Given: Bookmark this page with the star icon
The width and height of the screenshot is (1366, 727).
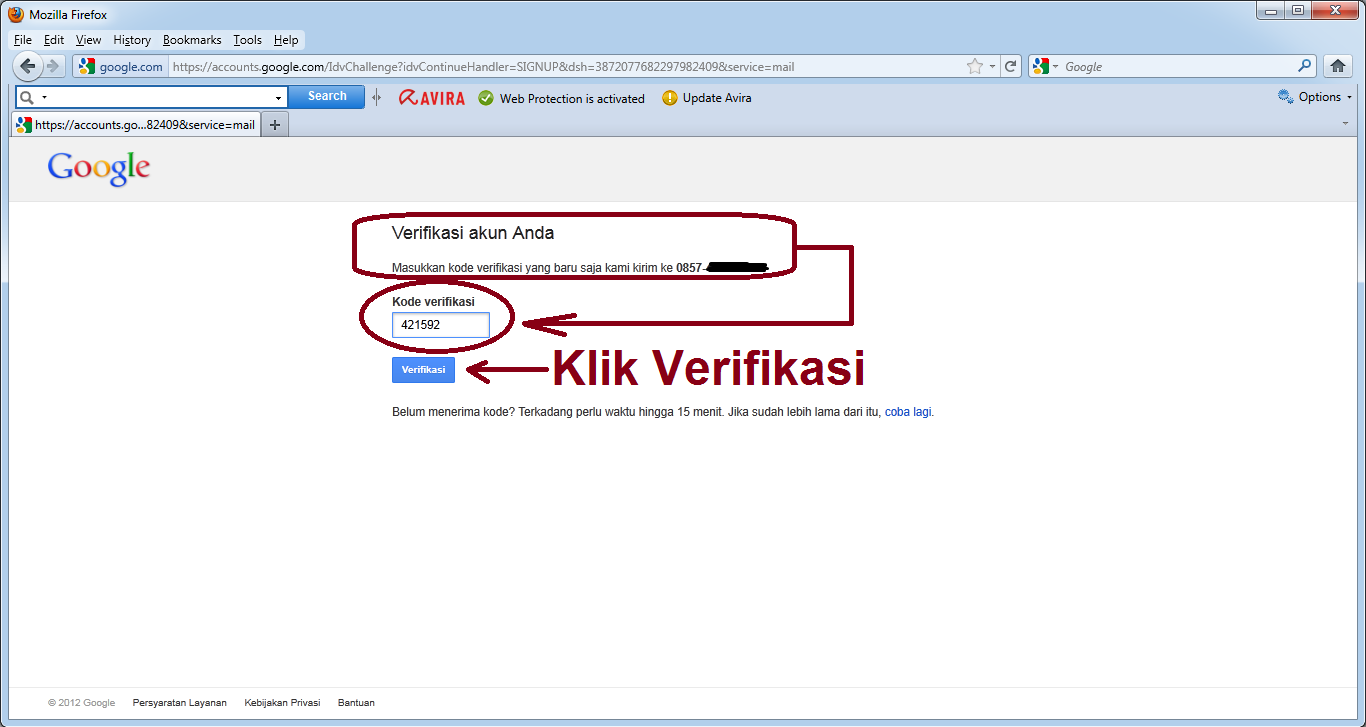Looking at the screenshot, I should (973, 66).
